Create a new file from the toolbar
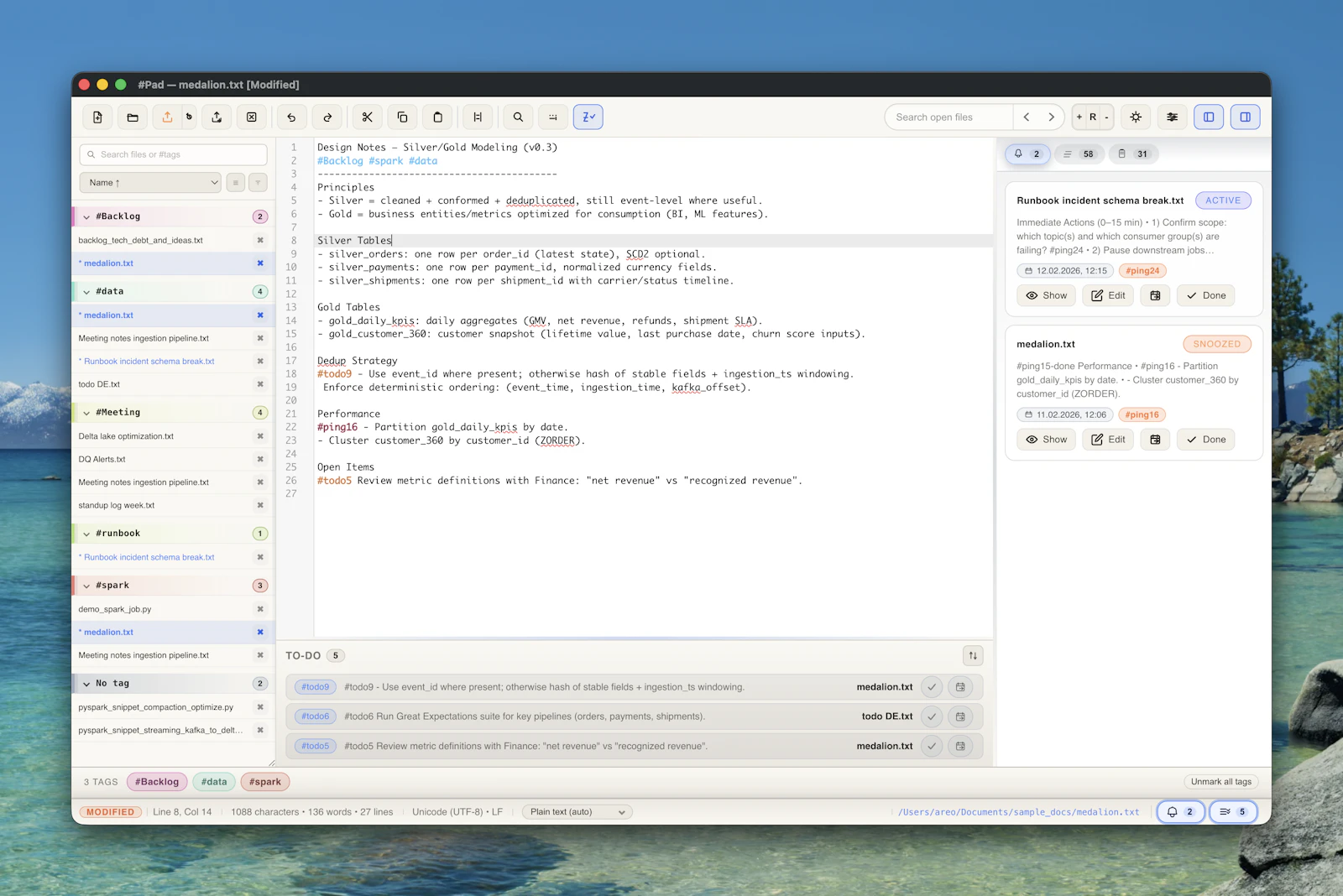 coord(97,117)
